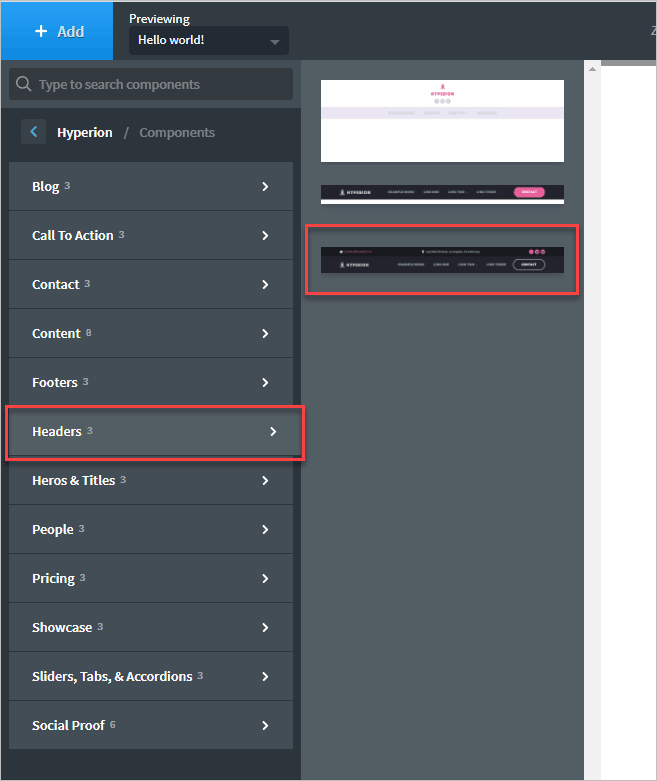Expand the Pricing chevron arrow

265,578
